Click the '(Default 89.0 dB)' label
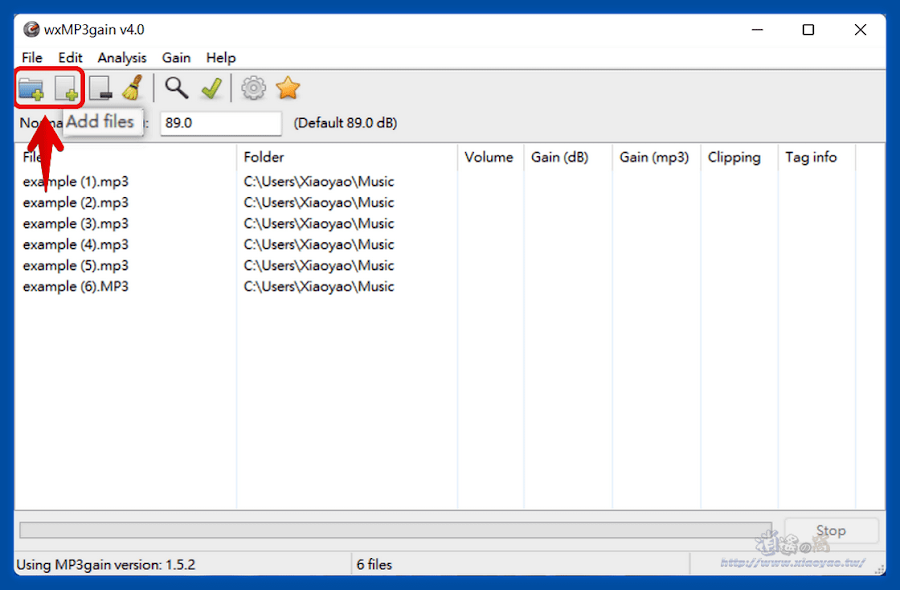 coord(346,123)
